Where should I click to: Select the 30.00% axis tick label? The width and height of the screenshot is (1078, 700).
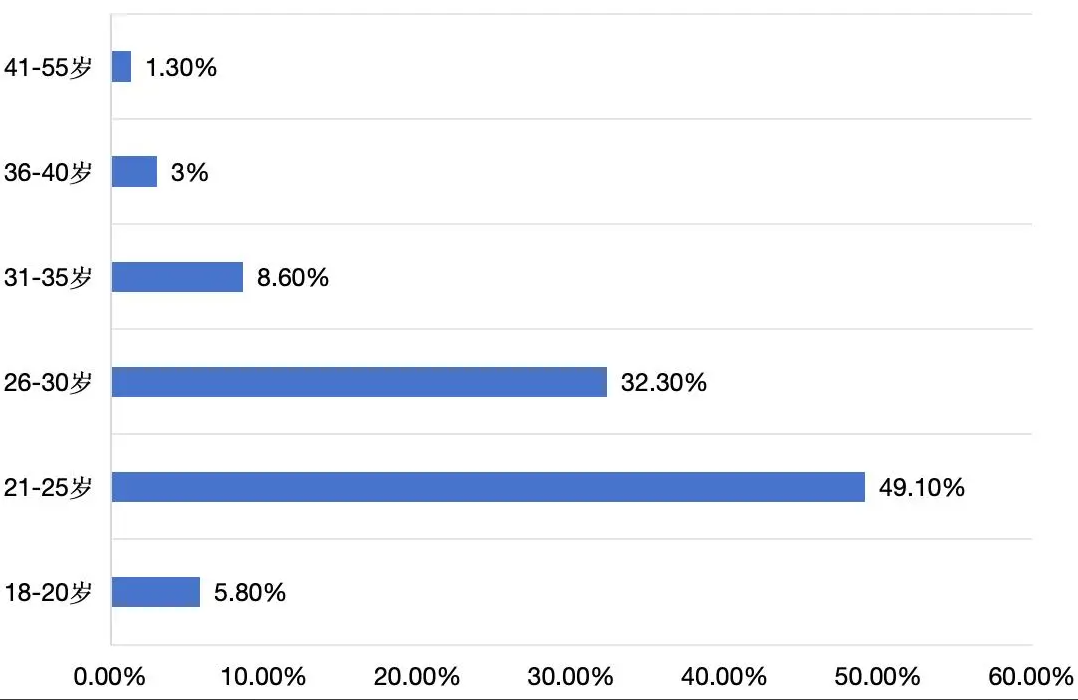coord(571,675)
